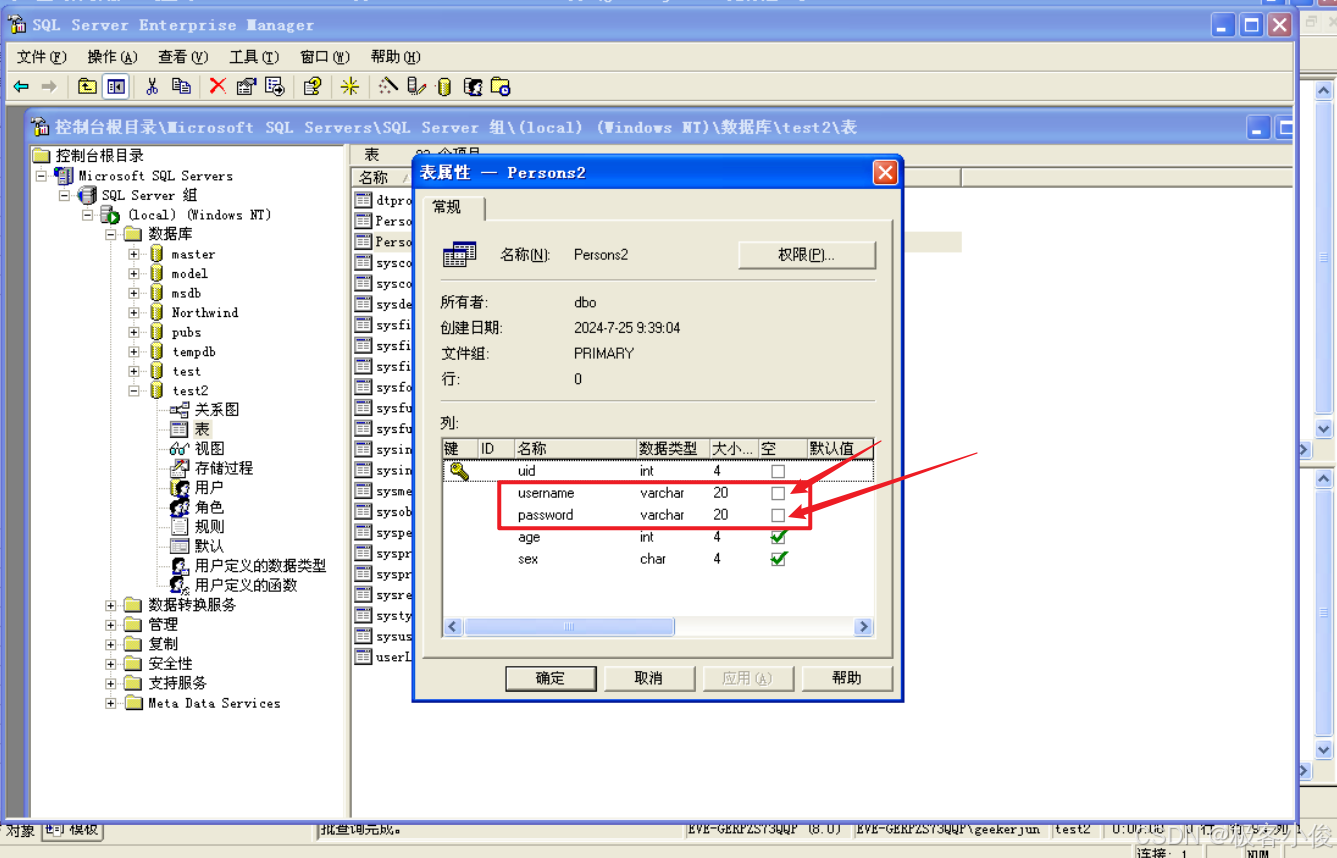Expand the Meta Data Services folder
Image resolution: width=1337 pixels, height=858 pixels.
[x=111, y=703]
